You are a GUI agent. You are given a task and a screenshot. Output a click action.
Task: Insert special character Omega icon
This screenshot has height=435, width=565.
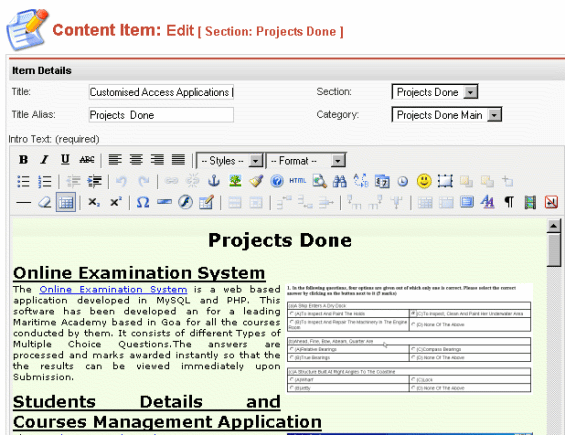click(x=143, y=203)
